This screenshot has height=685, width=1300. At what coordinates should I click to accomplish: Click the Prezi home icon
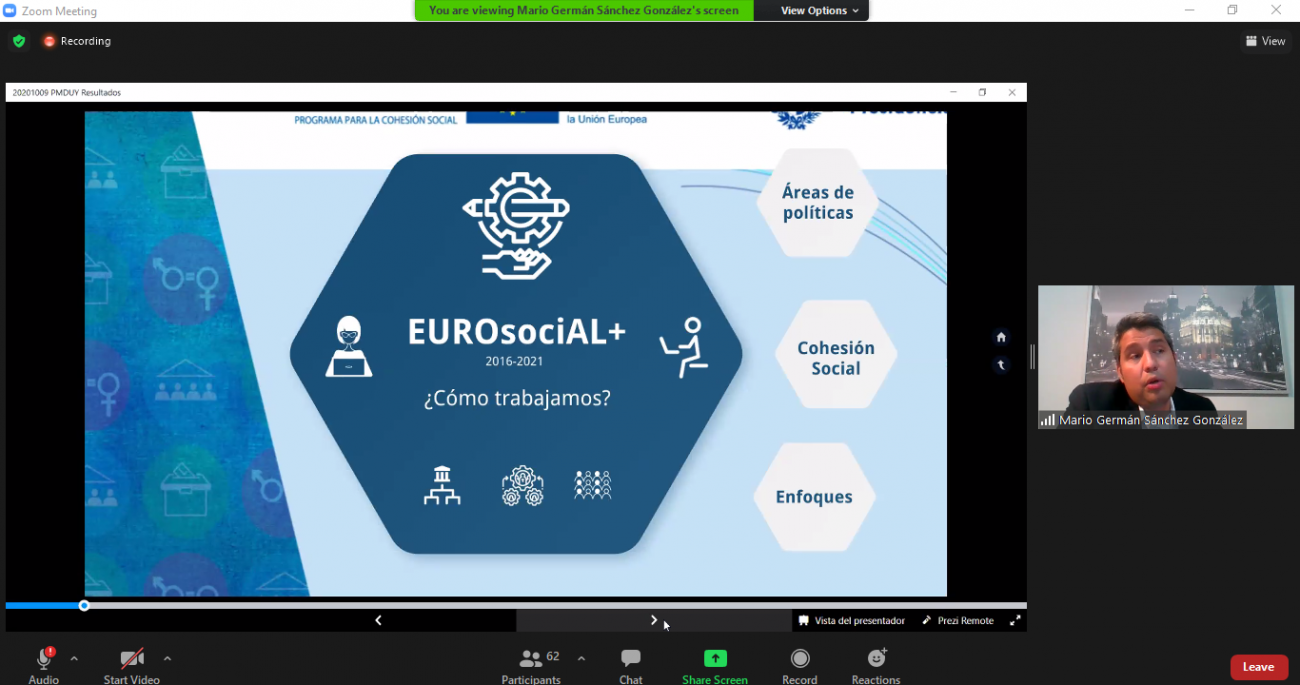tap(1001, 337)
